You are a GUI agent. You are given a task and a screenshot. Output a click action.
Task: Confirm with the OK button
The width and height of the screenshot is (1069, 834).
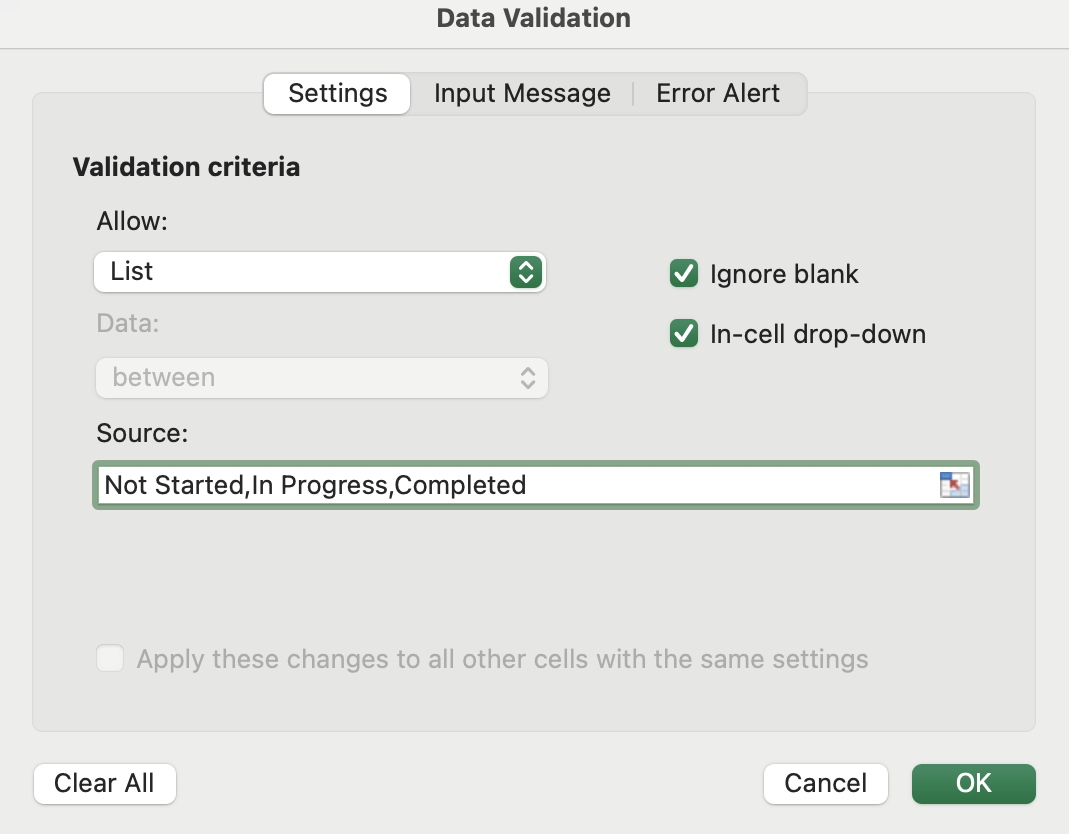pyautogui.click(x=974, y=784)
